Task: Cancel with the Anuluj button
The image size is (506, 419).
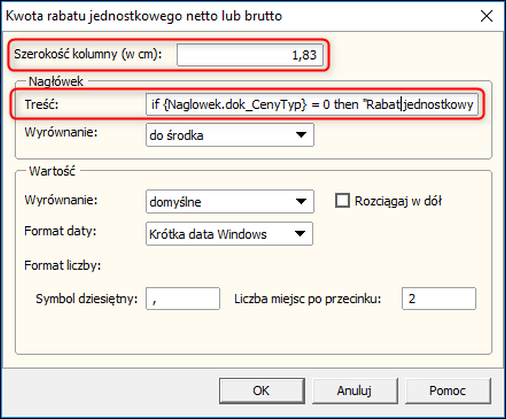Action: (355, 391)
